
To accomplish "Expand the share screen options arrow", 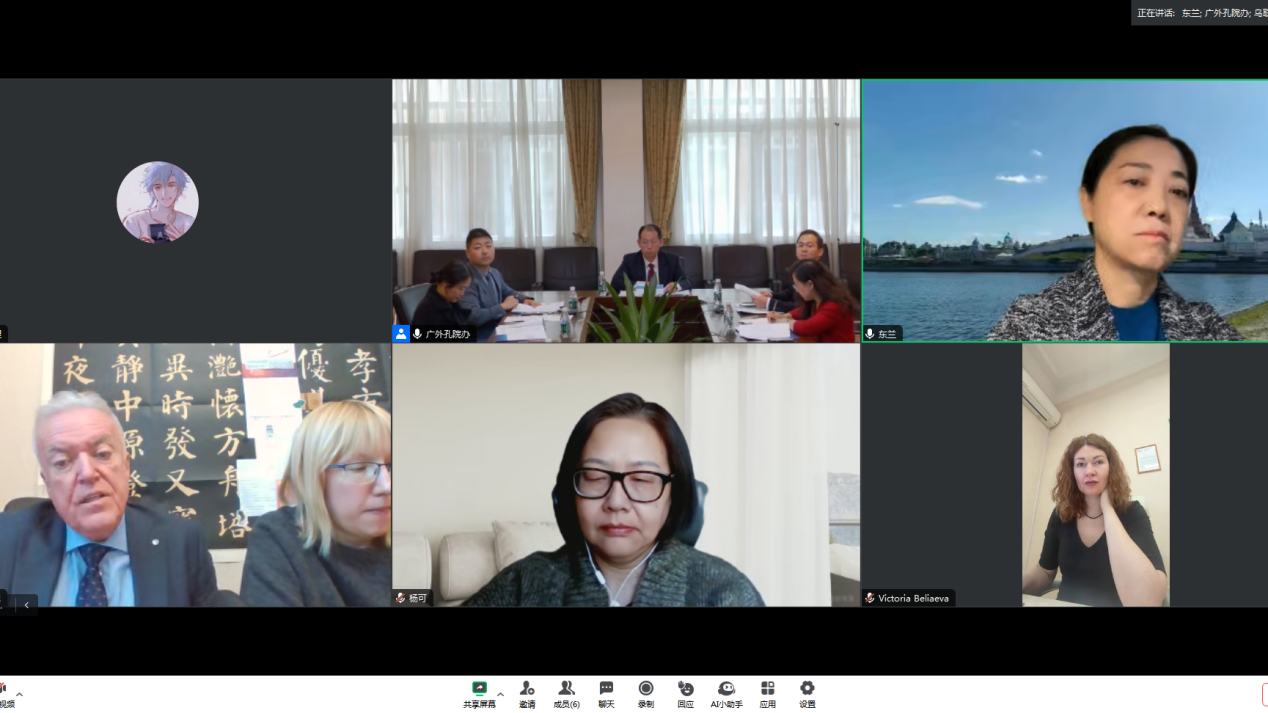I will [x=500, y=694].
